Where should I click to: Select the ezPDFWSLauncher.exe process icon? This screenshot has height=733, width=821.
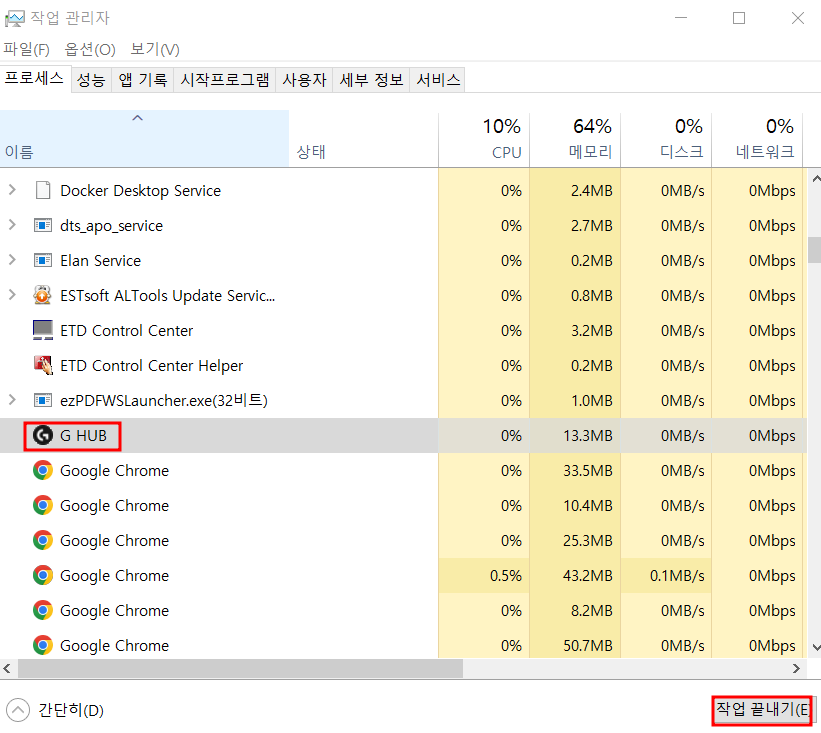42,400
